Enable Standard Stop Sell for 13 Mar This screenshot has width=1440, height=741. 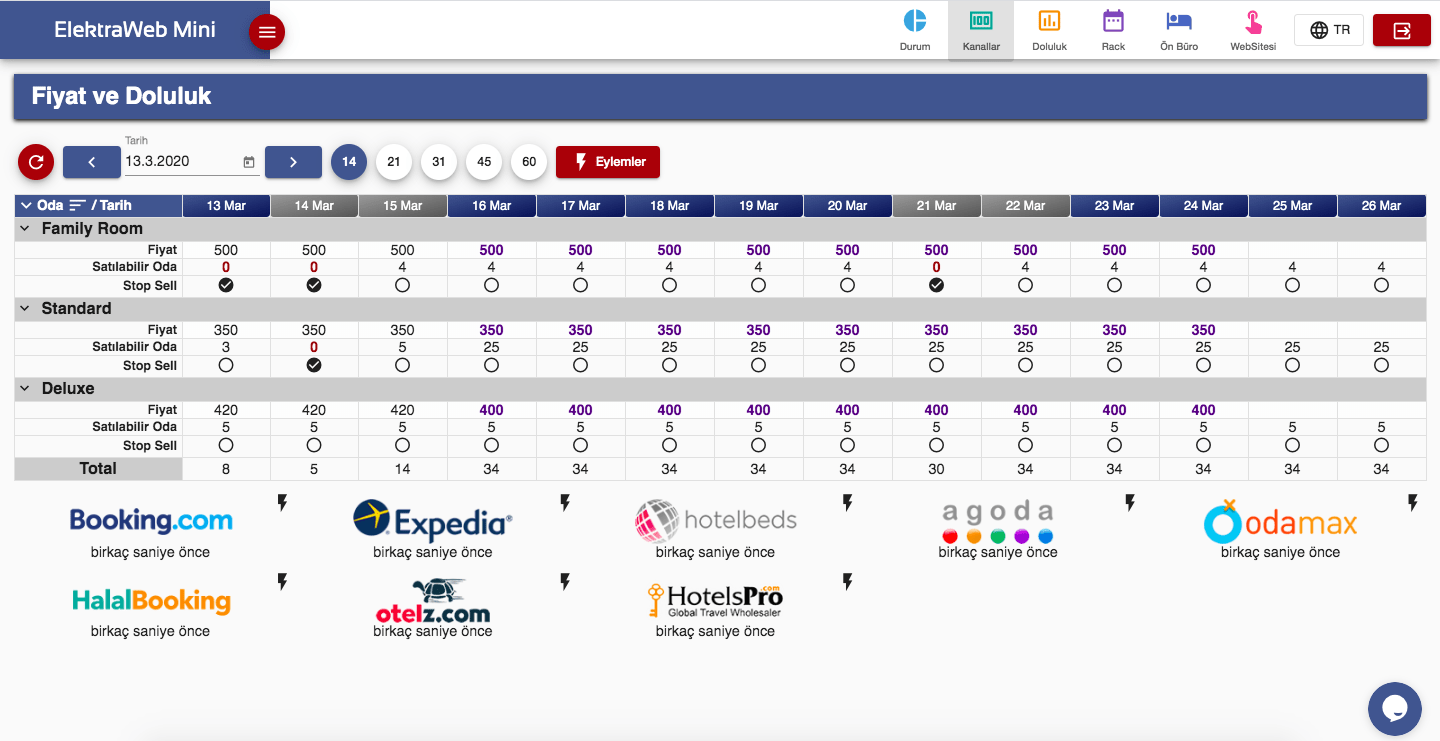(226, 365)
